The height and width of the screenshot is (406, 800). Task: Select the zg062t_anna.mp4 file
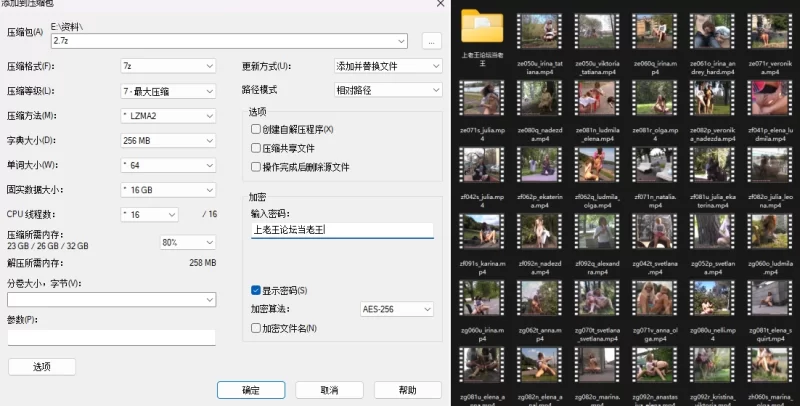[x=539, y=298]
